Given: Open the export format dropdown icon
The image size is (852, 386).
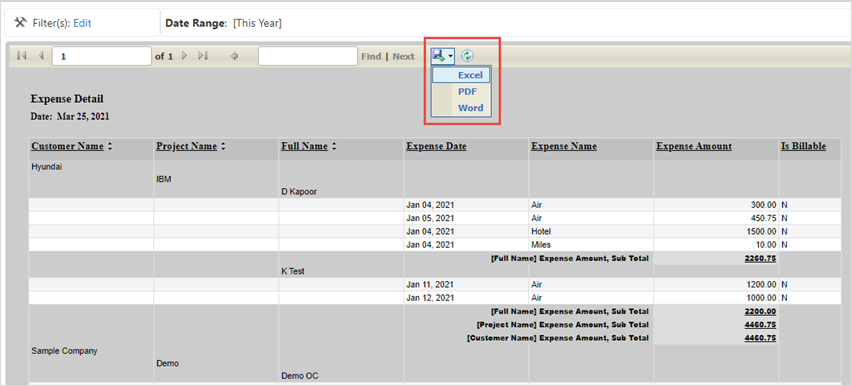Looking at the screenshot, I should coord(443,55).
